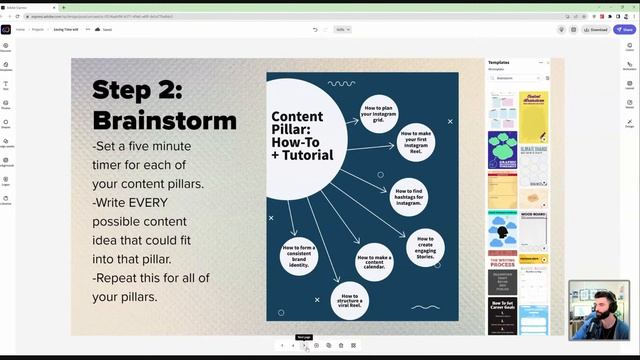Open the Colors panel in right sidebar
Image resolution: width=640 pixels, height=360 pixels.
coord(630,47)
